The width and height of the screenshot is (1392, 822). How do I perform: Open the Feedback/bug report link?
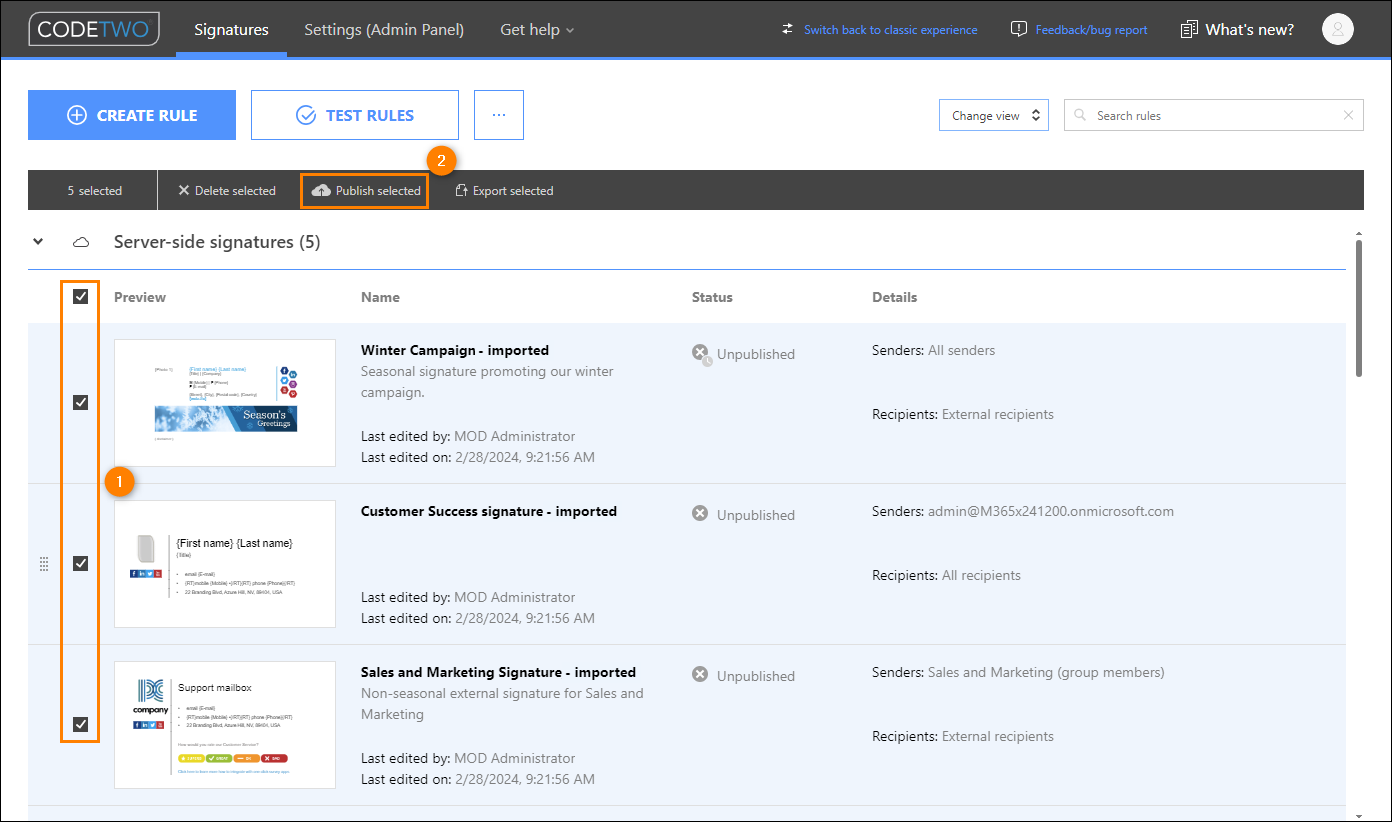pos(1091,30)
